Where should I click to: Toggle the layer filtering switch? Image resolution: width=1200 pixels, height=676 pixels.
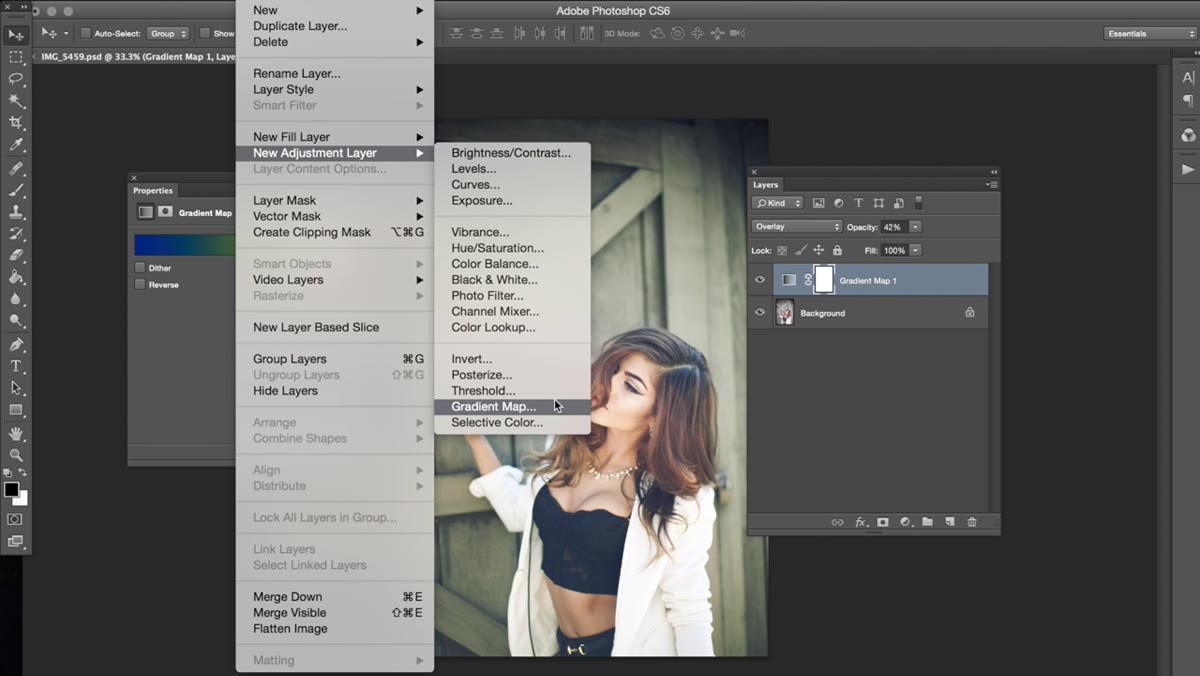click(x=919, y=203)
